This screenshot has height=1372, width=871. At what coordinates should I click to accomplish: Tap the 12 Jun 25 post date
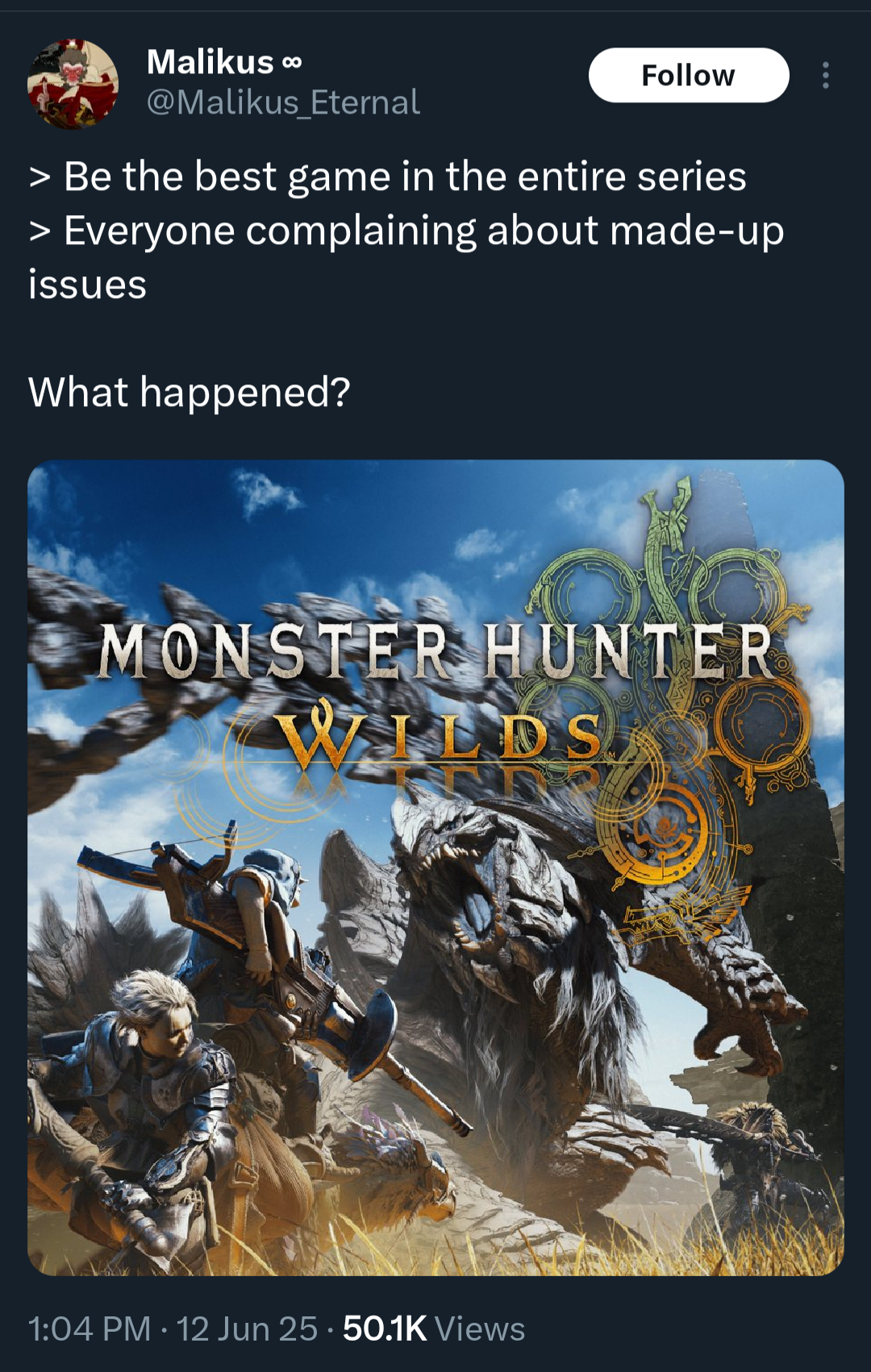(247, 1328)
